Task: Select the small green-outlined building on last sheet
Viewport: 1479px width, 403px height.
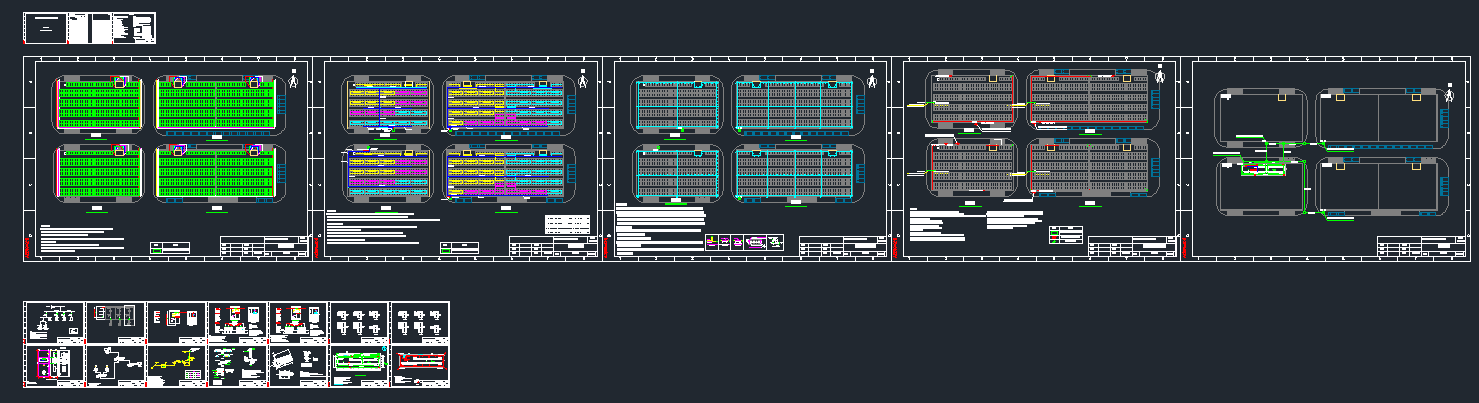Action: [1264, 169]
